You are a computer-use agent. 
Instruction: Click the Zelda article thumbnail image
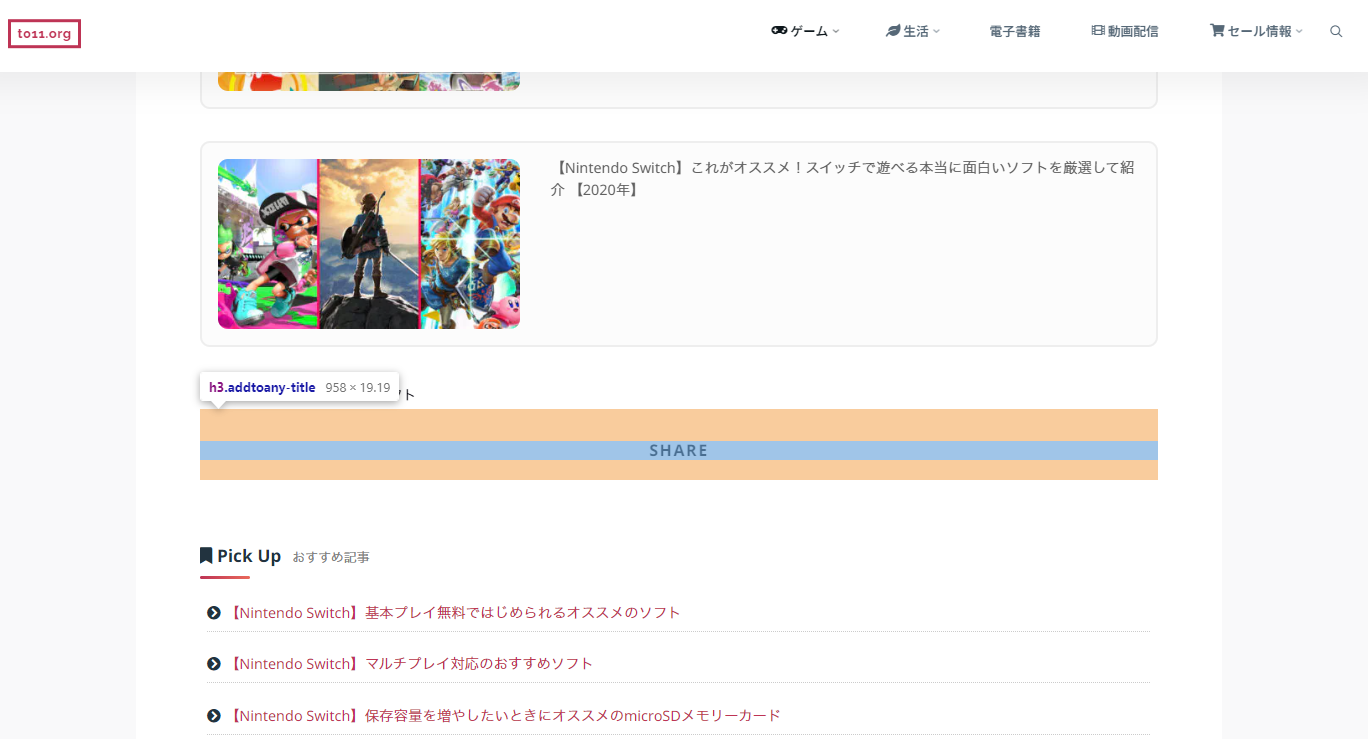368,243
